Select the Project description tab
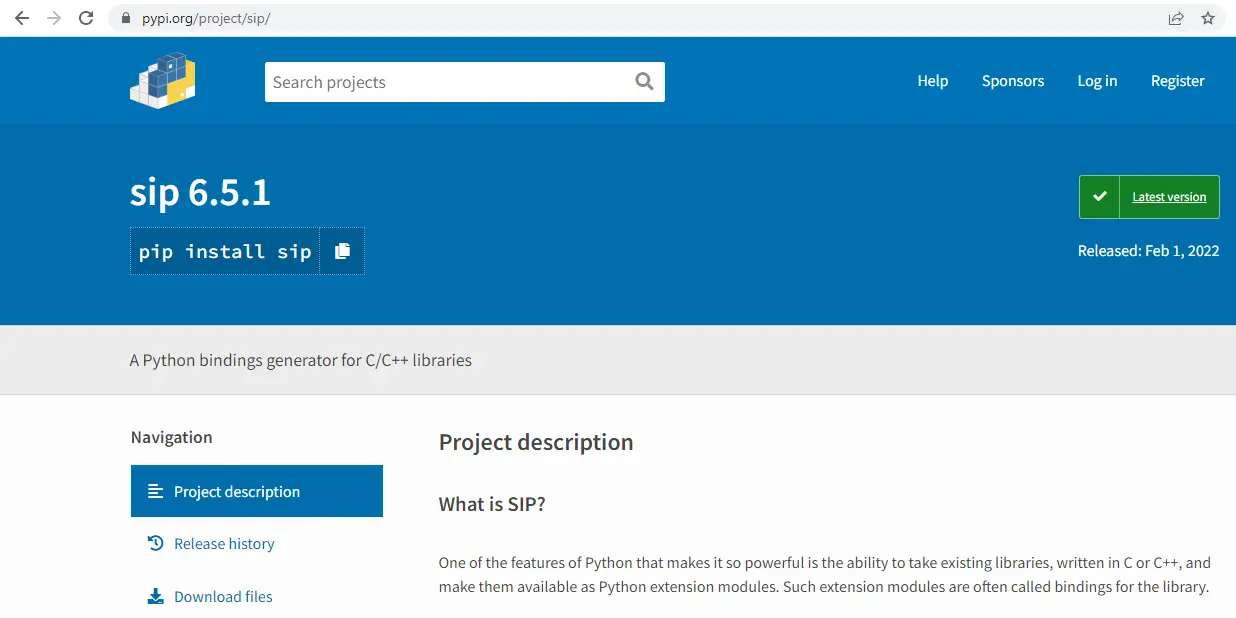 pos(257,491)
